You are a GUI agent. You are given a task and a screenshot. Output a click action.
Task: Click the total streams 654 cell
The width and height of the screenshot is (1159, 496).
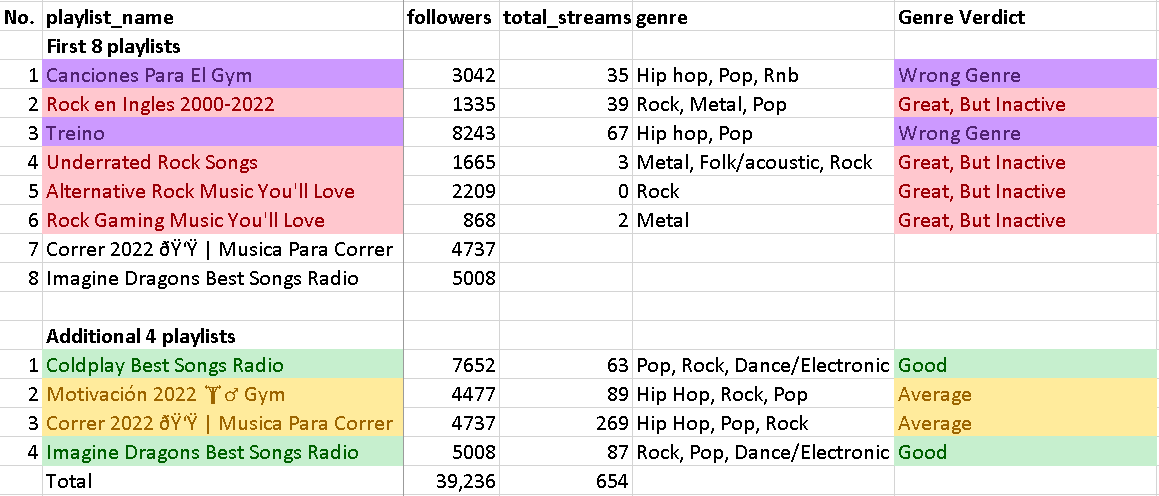point(566,481)
